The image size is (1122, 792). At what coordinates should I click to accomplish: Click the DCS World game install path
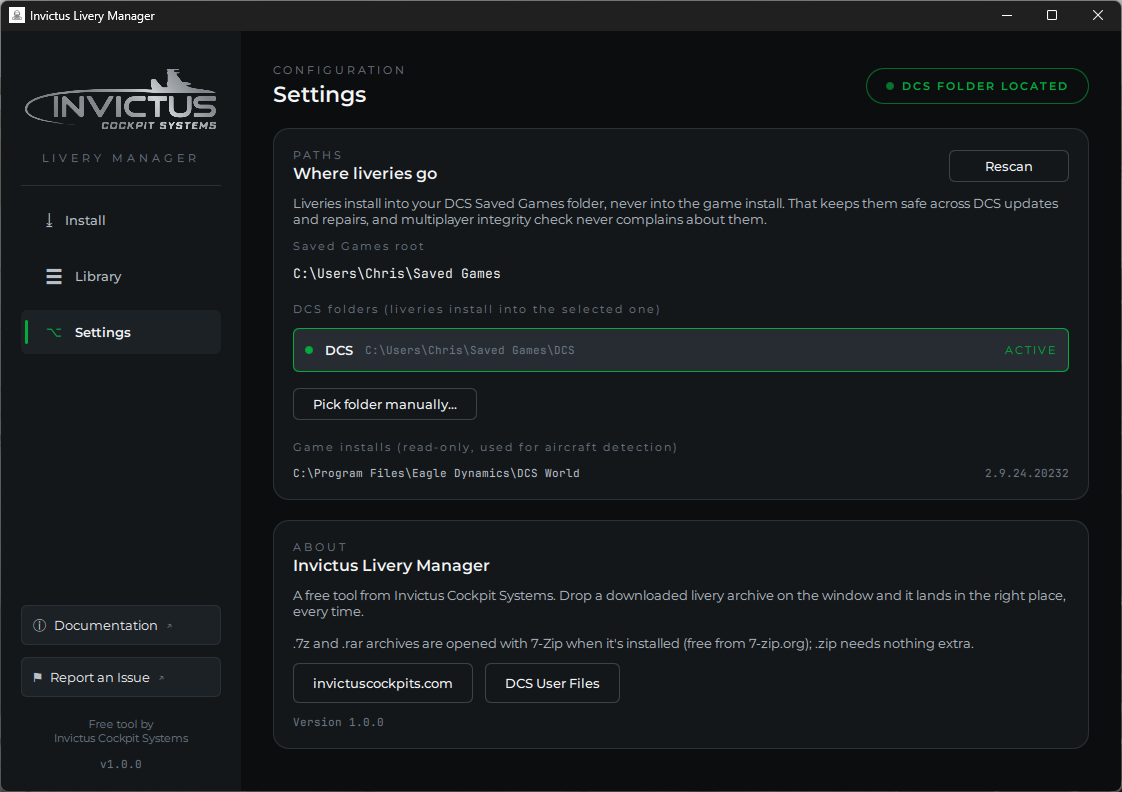(436, 473)
